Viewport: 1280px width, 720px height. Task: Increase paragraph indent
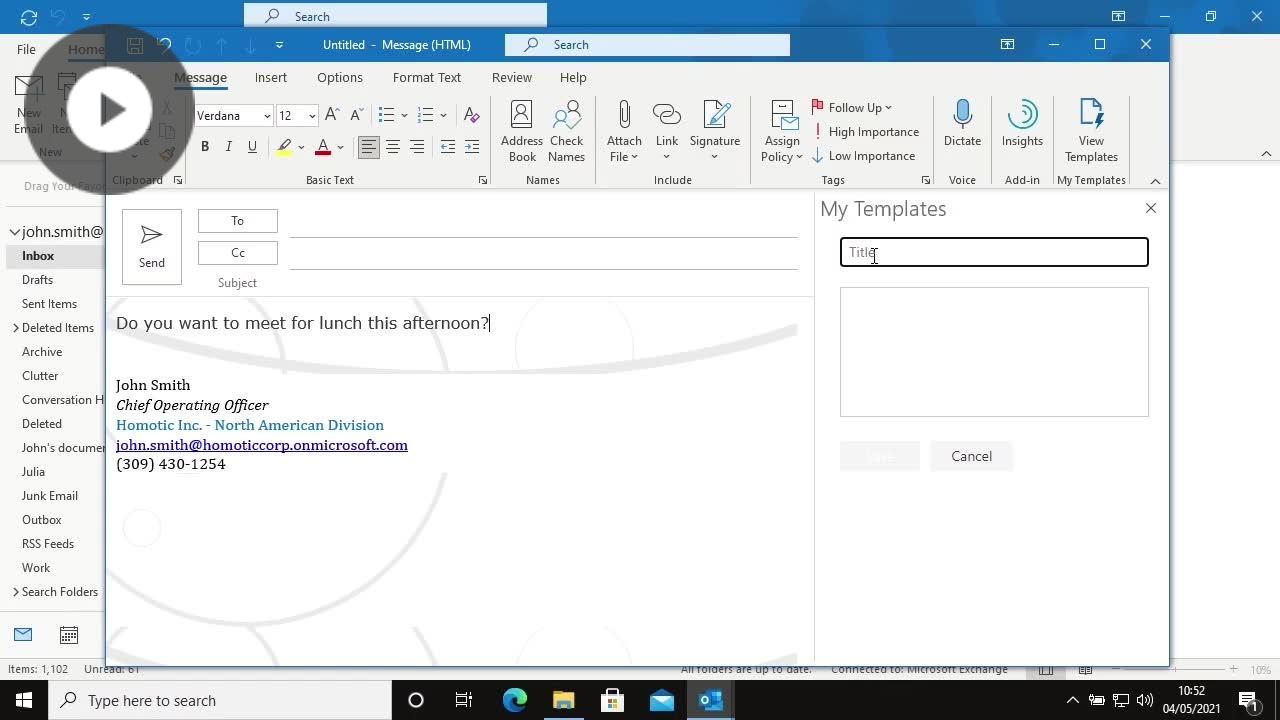tap(471, 147)
